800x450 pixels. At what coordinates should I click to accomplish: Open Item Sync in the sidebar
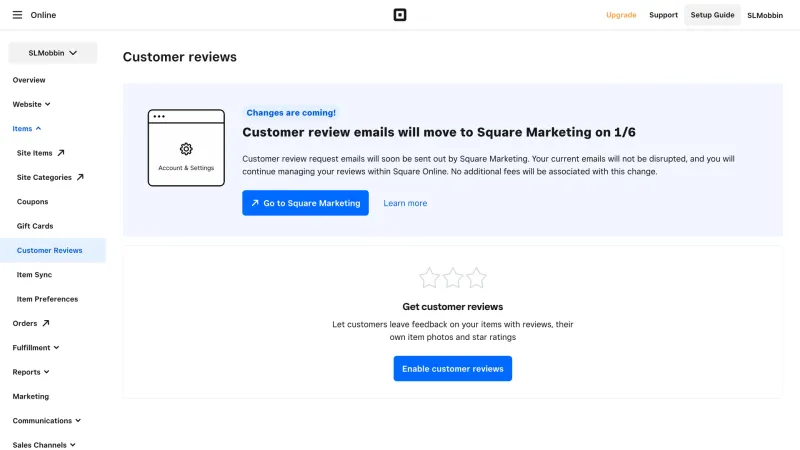tap(34, 274)
